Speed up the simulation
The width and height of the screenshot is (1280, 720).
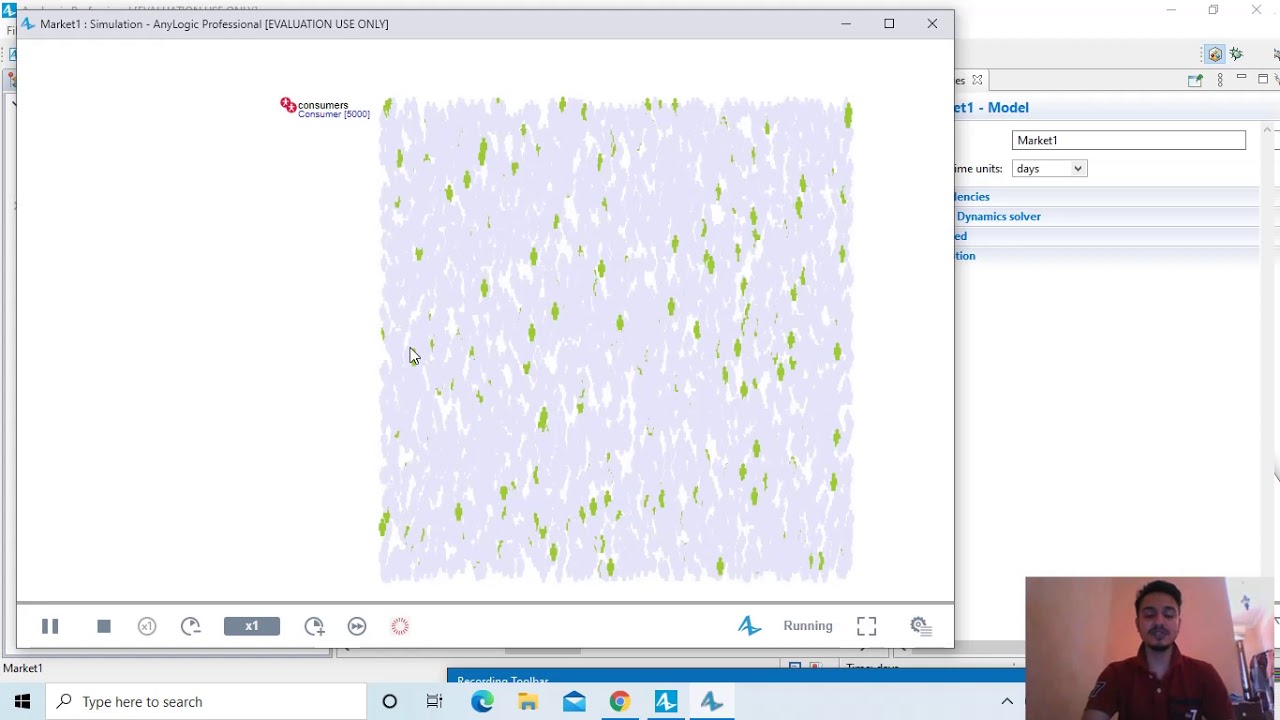315,626
